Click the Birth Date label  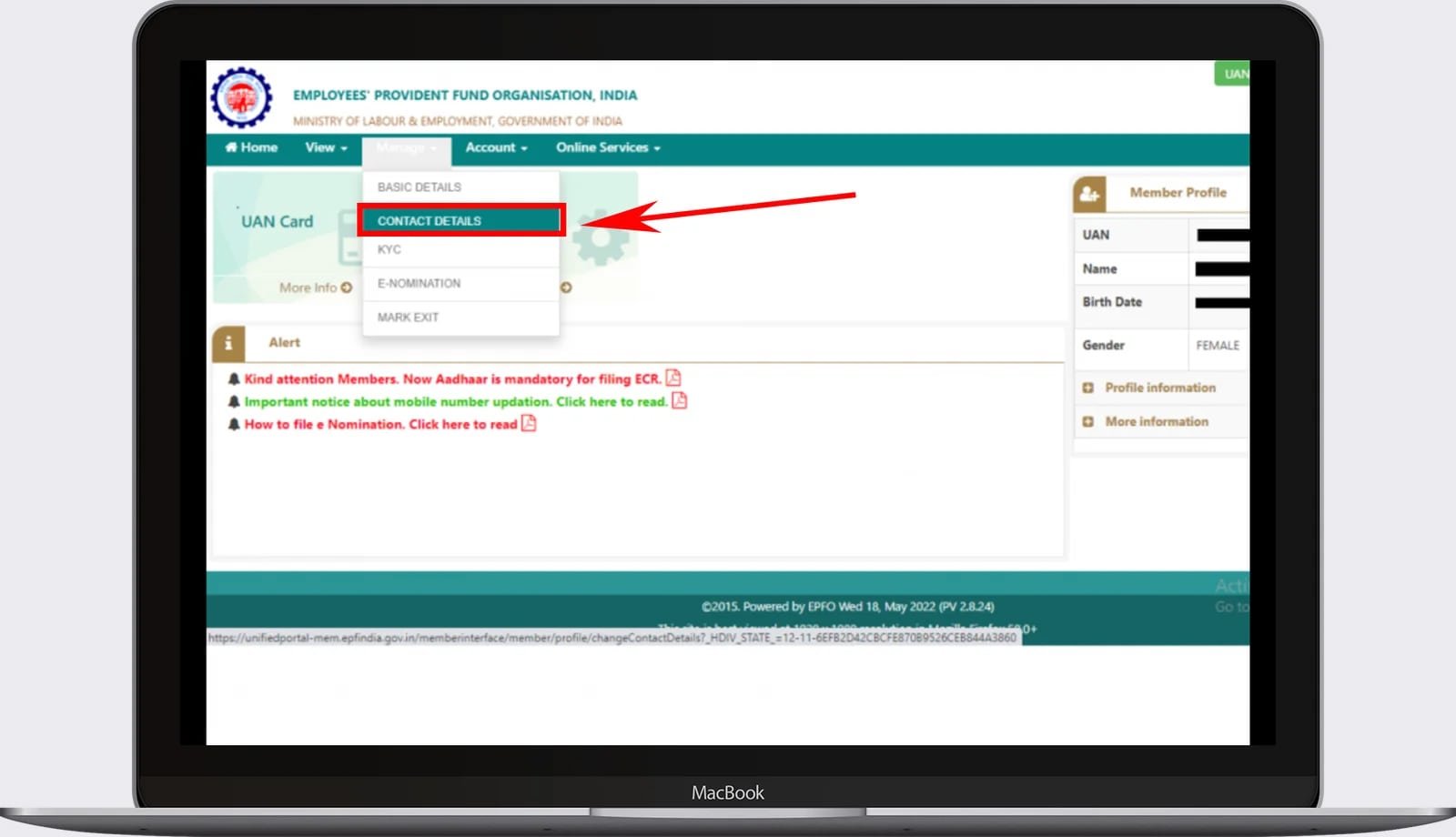pyautogui.click(x=1112, y=302)
